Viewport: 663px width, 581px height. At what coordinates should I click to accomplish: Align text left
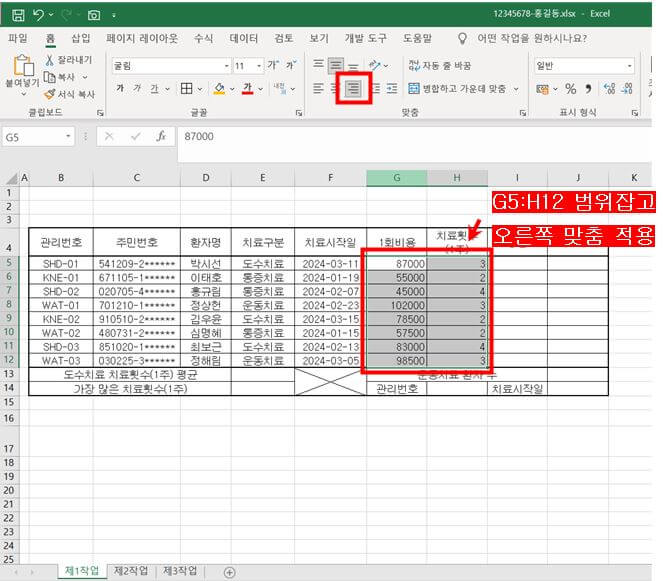click(318, 88)
